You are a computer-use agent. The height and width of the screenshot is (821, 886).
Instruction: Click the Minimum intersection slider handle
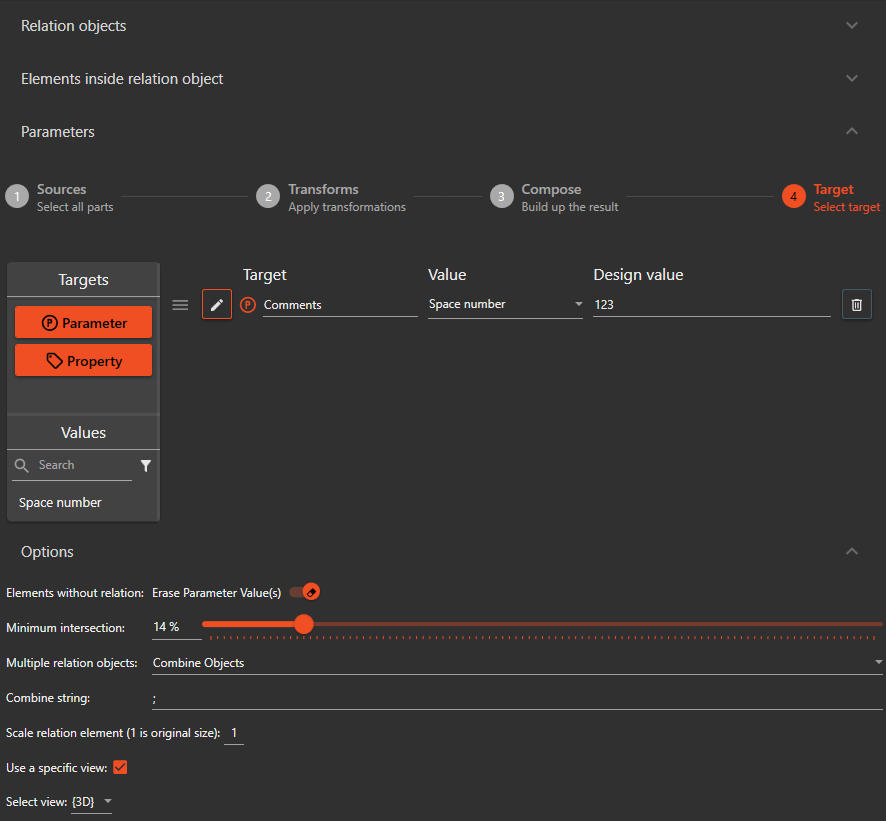click(x=304, y=624)
